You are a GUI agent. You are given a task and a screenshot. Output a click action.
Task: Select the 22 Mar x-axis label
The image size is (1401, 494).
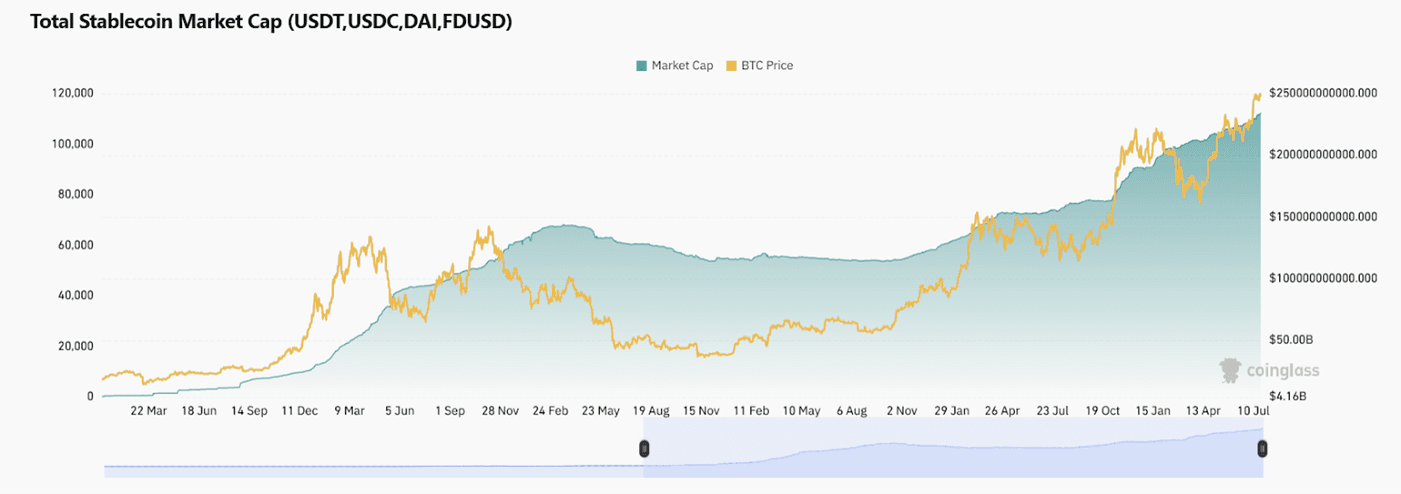tap(149, 411)
